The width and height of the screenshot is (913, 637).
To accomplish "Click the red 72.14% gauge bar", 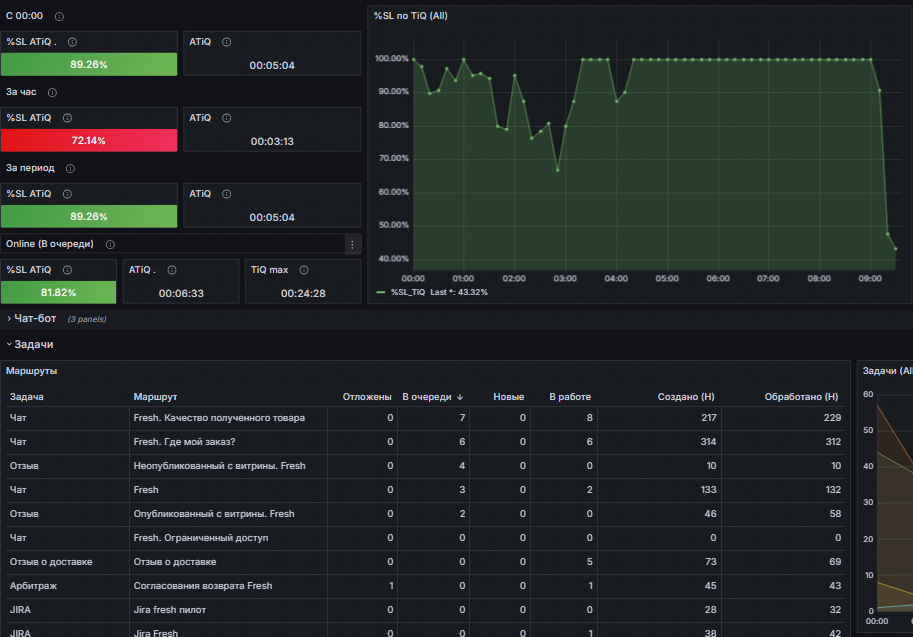I will (x=89, y=140).
